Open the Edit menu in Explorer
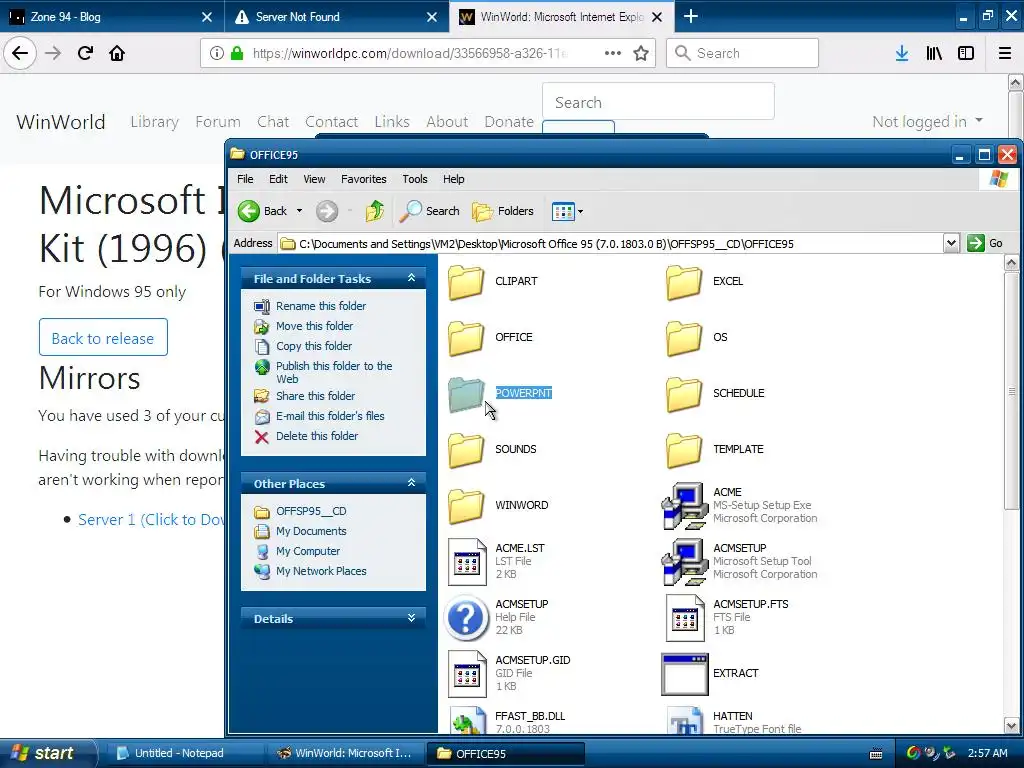 [x=278, y=179]
